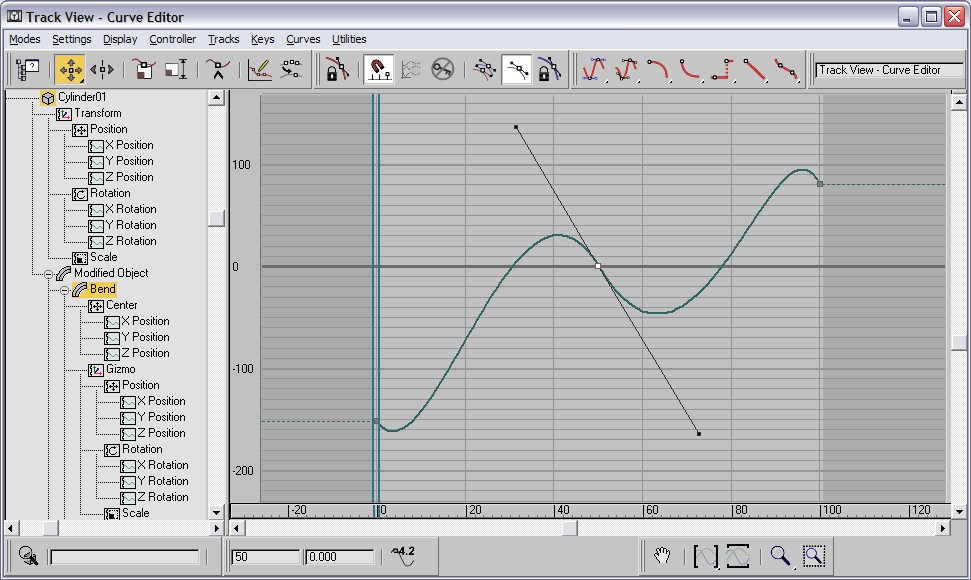The height and width of the screenshot is (580, 971).
Task: Click controller tree scroll down arrow
Action: tap(216, 512)
